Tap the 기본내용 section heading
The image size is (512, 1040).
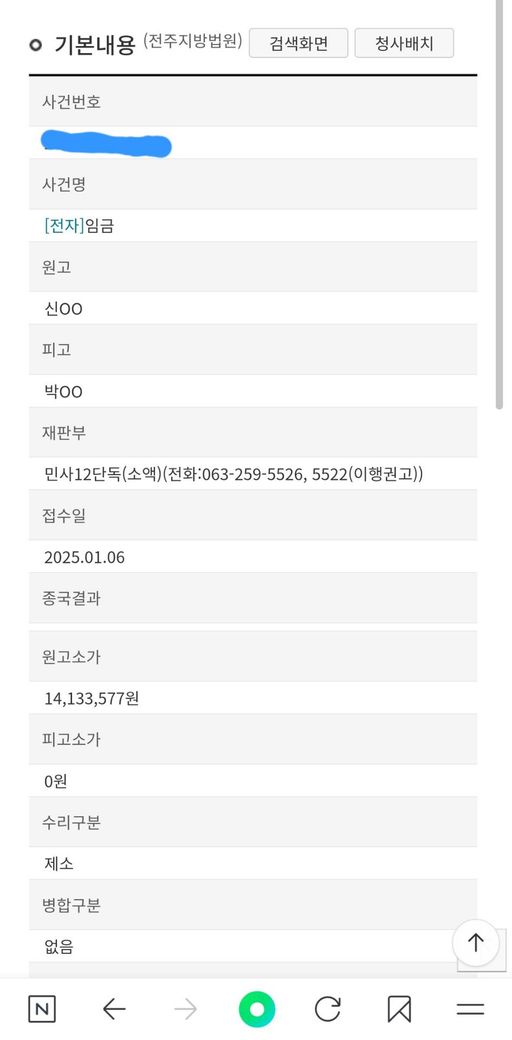pyautogui.click(x=95, y=46)
